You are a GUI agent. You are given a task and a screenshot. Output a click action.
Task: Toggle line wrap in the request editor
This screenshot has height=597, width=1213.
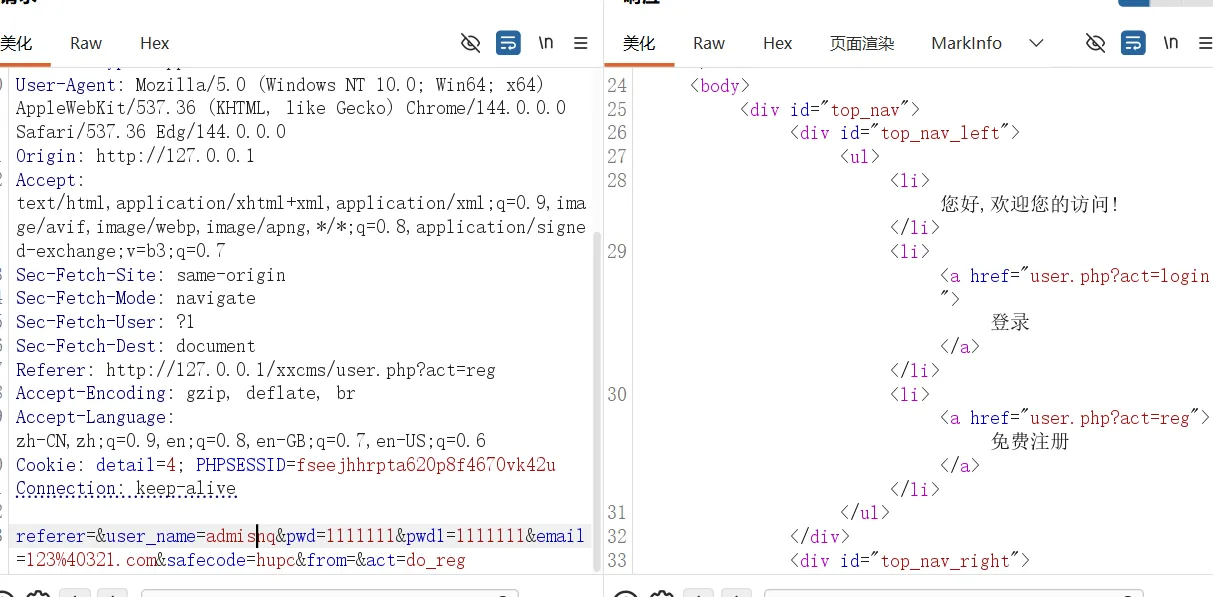[x=508, y=43]
